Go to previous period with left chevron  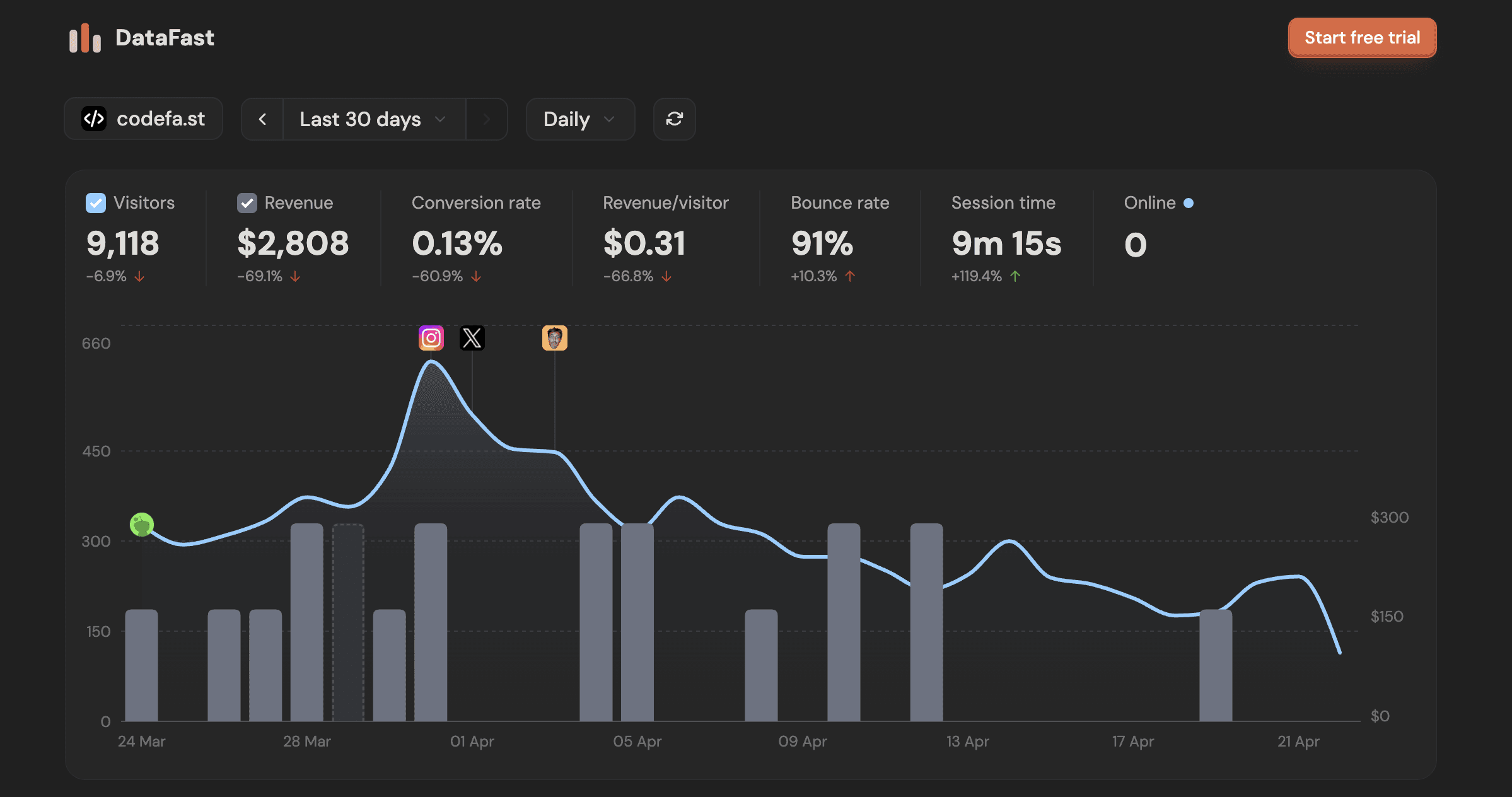click(262, 119)
